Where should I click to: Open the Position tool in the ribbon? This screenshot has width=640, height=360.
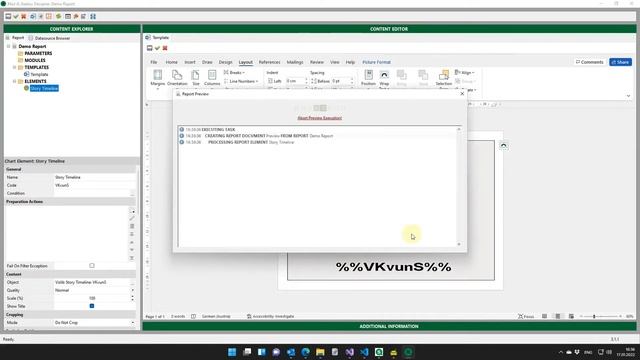click(368, 78)
